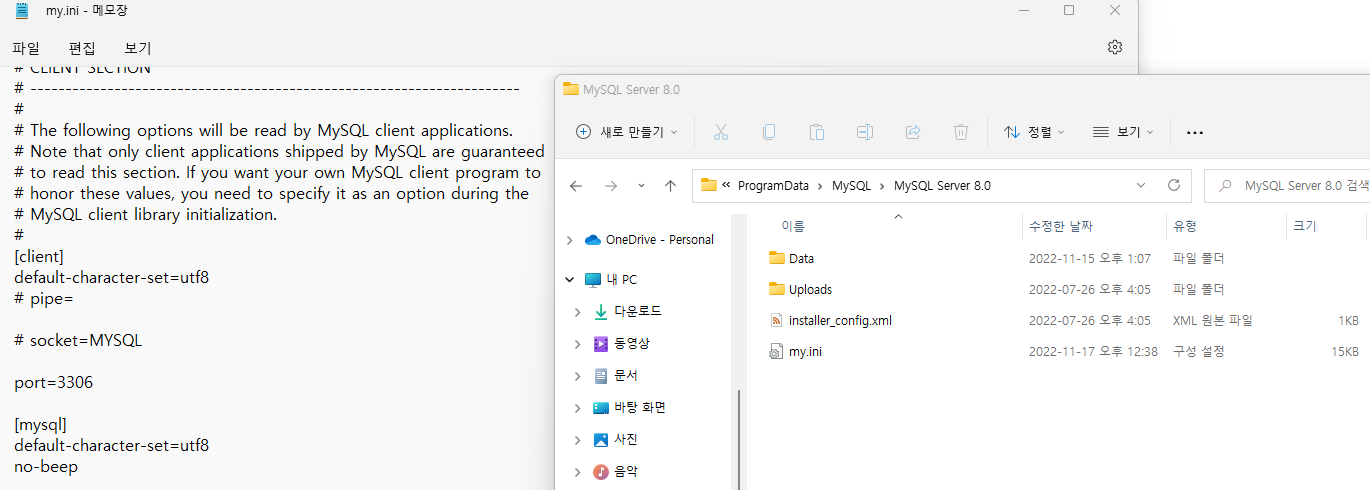Click the [mysql] line in Notepad
The width and height of the screenshot is (1370, 490).
(41, 425)
